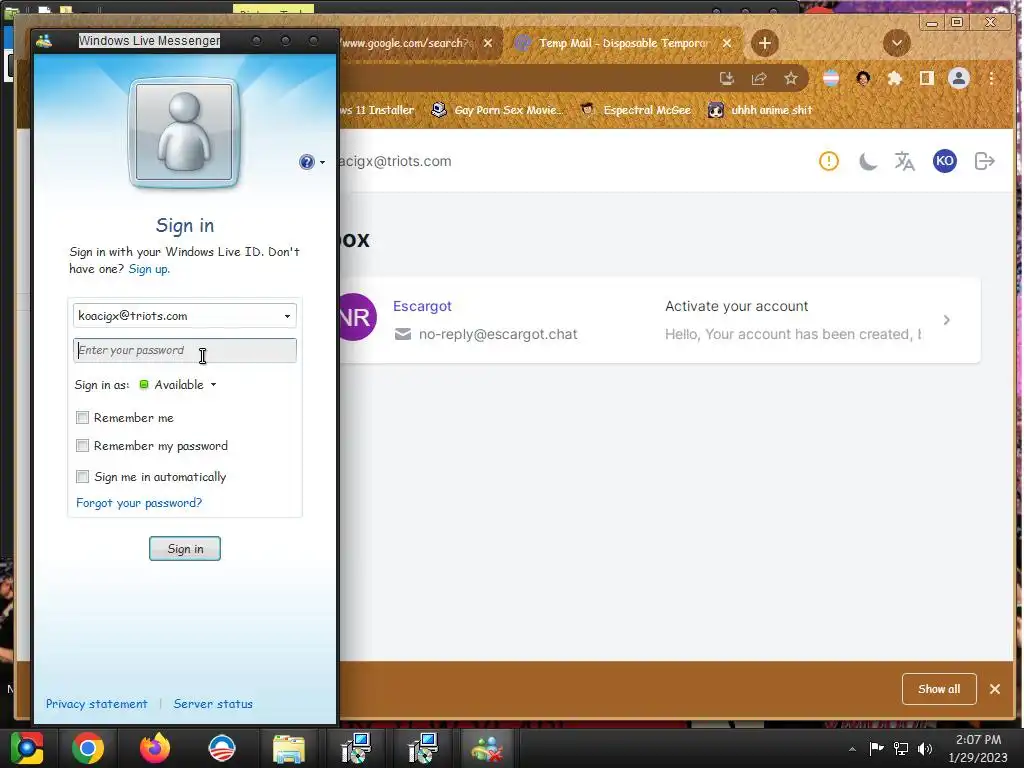Click the install app icon in address bar

click(726, 79)
